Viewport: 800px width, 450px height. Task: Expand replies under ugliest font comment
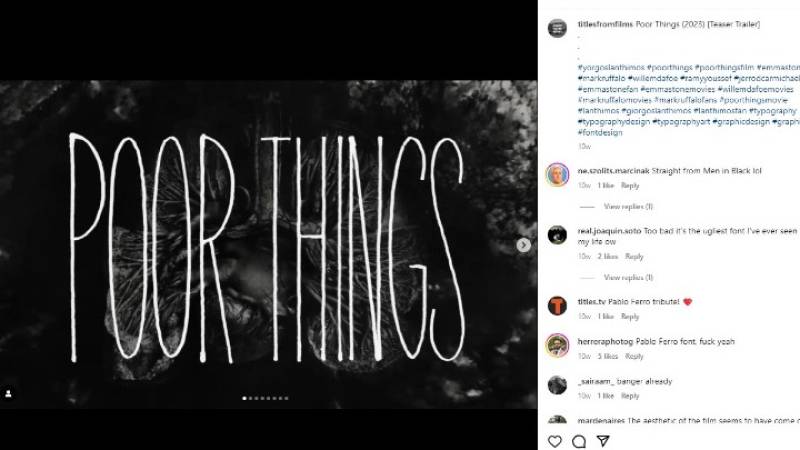tap(628, 278)
